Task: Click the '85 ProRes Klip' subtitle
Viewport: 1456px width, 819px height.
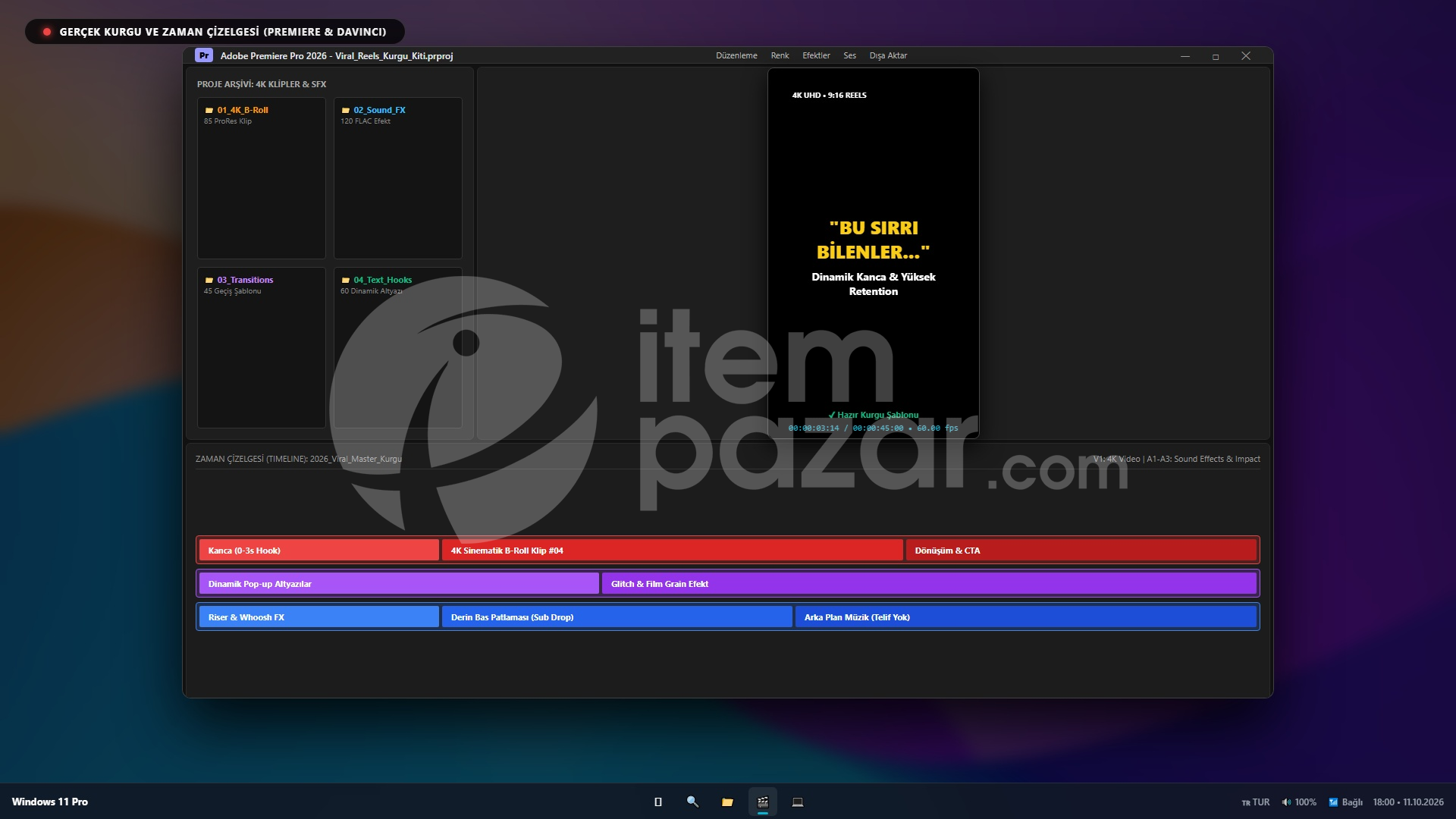Action: pos(227,121)
